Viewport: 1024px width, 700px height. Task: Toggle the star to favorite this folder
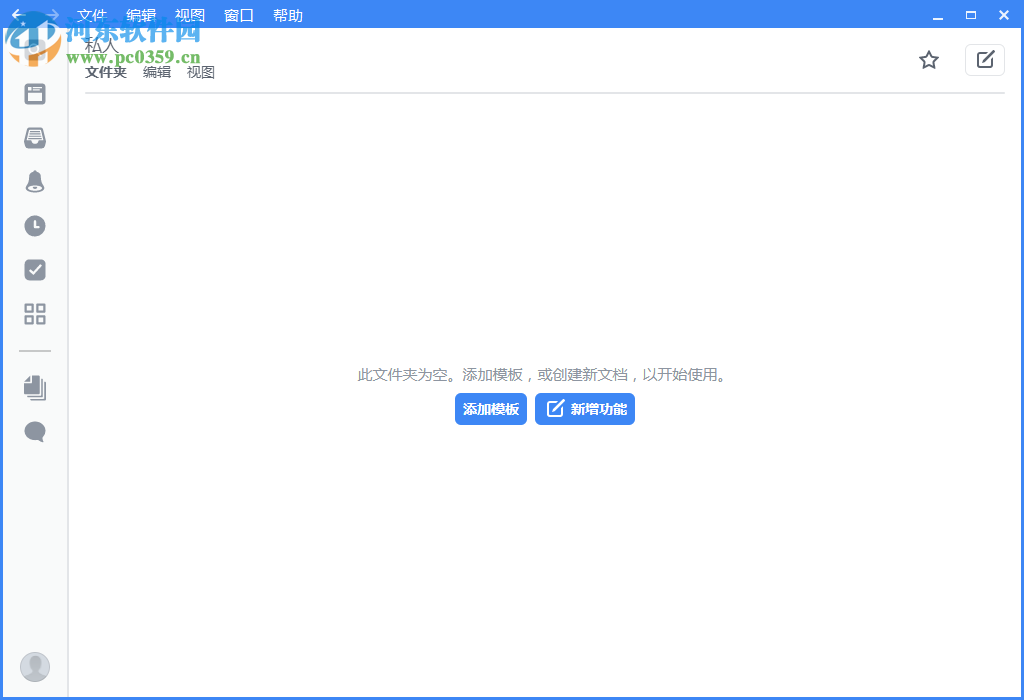coord(929,60)
